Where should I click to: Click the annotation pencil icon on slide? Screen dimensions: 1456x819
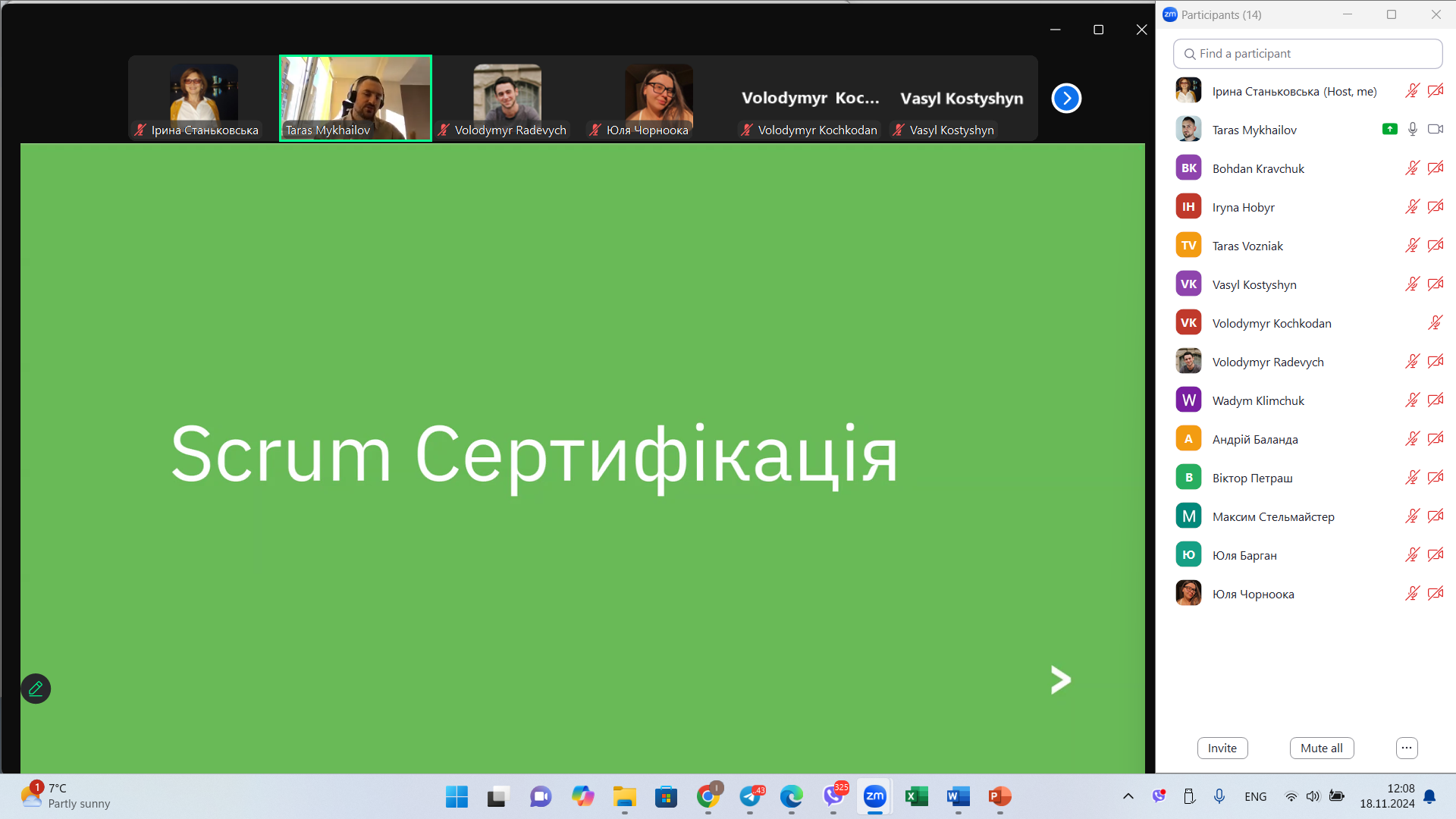[x=36, y=689]
